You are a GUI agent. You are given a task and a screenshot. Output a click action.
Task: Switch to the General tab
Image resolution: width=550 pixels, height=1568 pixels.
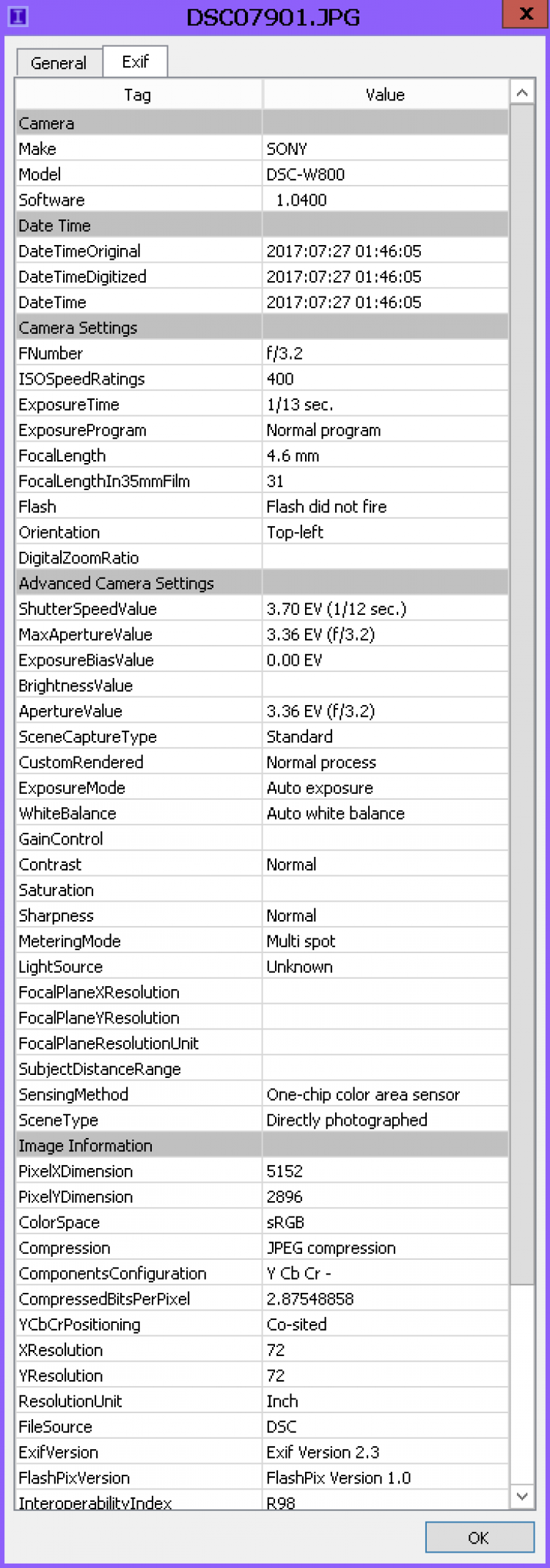(59, 63)
